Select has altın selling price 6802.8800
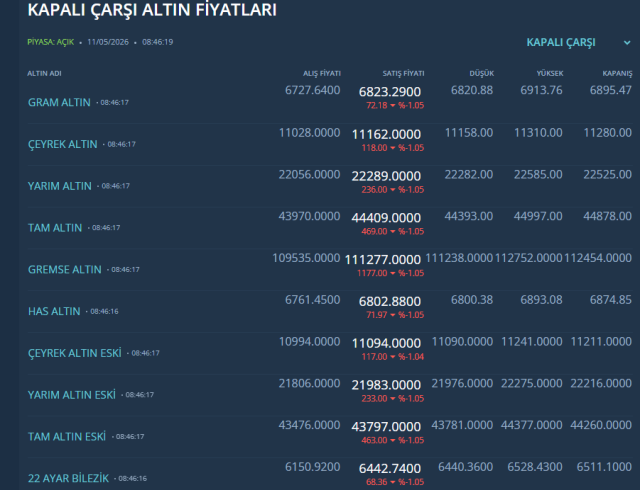640x490 pixels. pos(390,301)
